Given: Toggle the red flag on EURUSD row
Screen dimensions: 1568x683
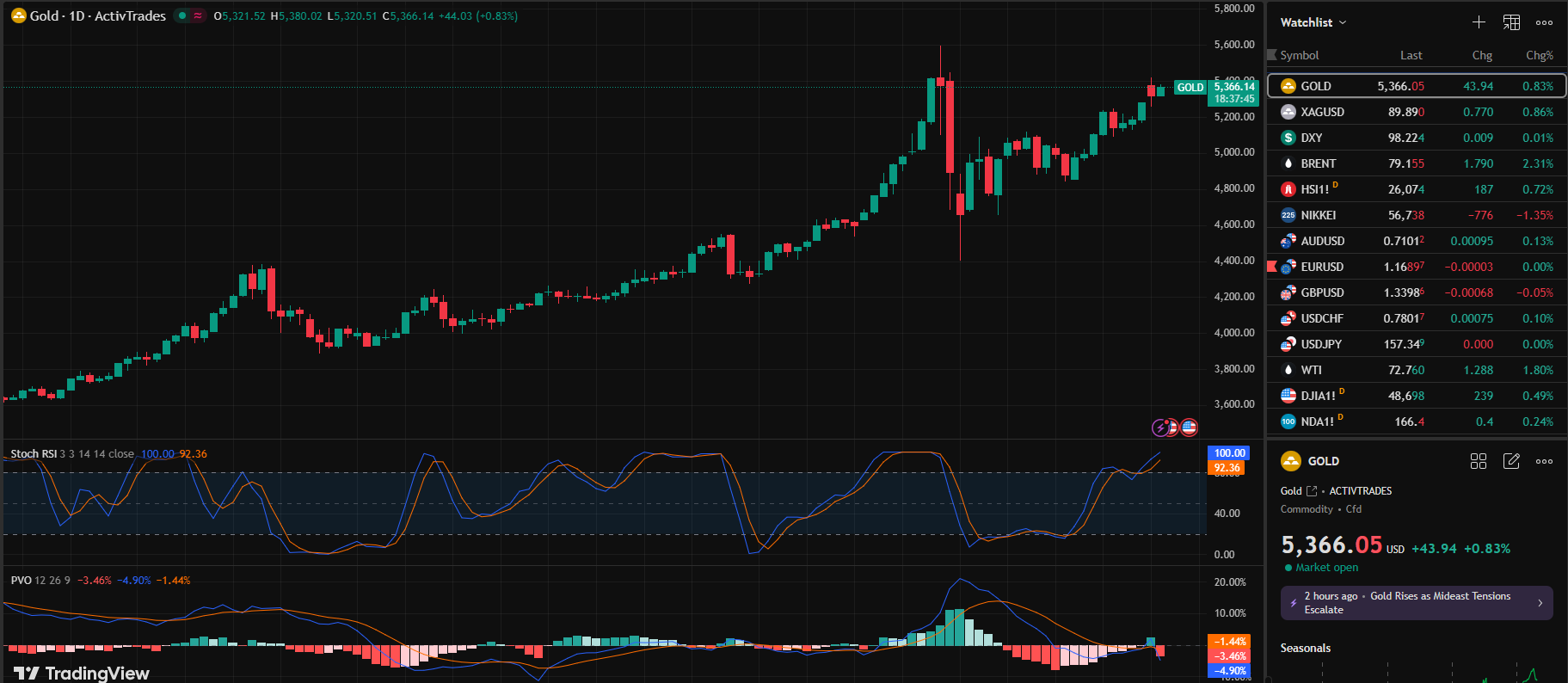Looking at the screenshot, I should (x=1272, y=267).
